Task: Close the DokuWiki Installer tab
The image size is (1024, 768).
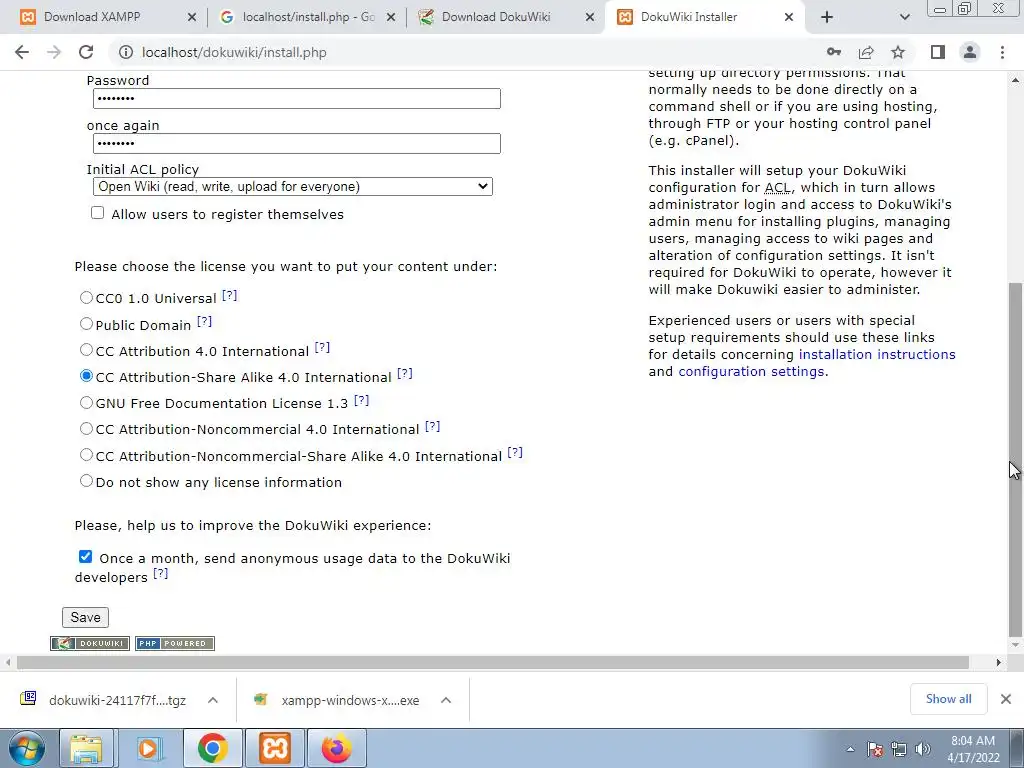Action: pos(788,17)
